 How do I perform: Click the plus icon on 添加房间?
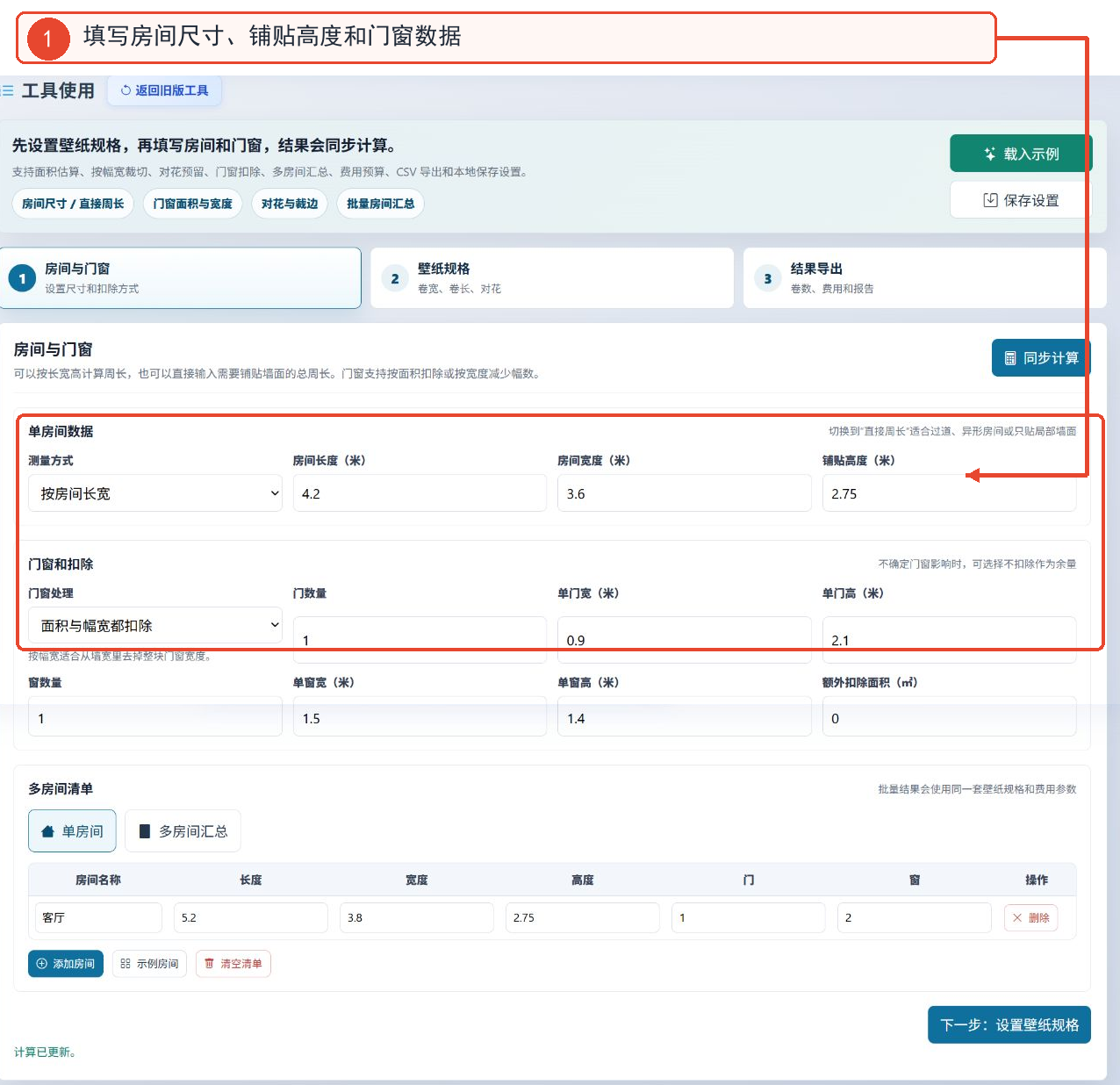41,964
